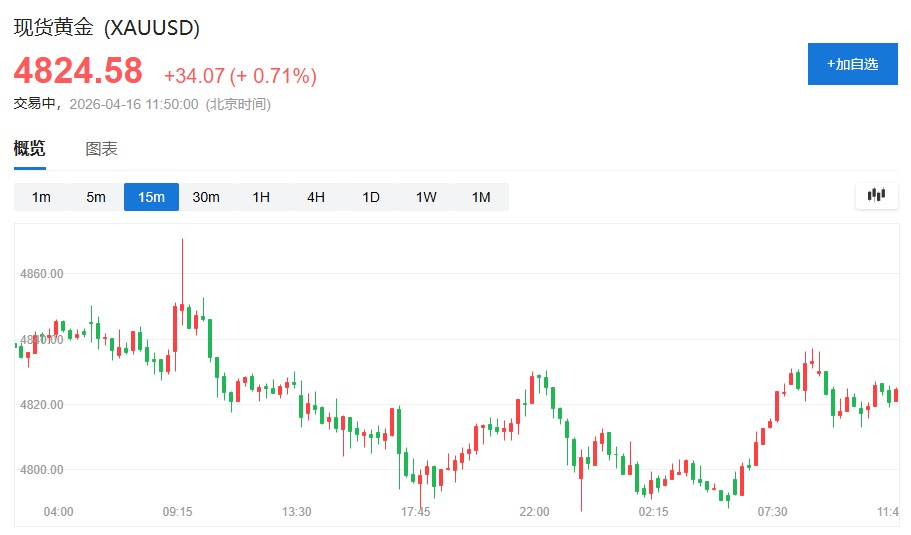Screen dimensions: 911x535
Task: Choose the 30m interval
Action: coord(206,197)
